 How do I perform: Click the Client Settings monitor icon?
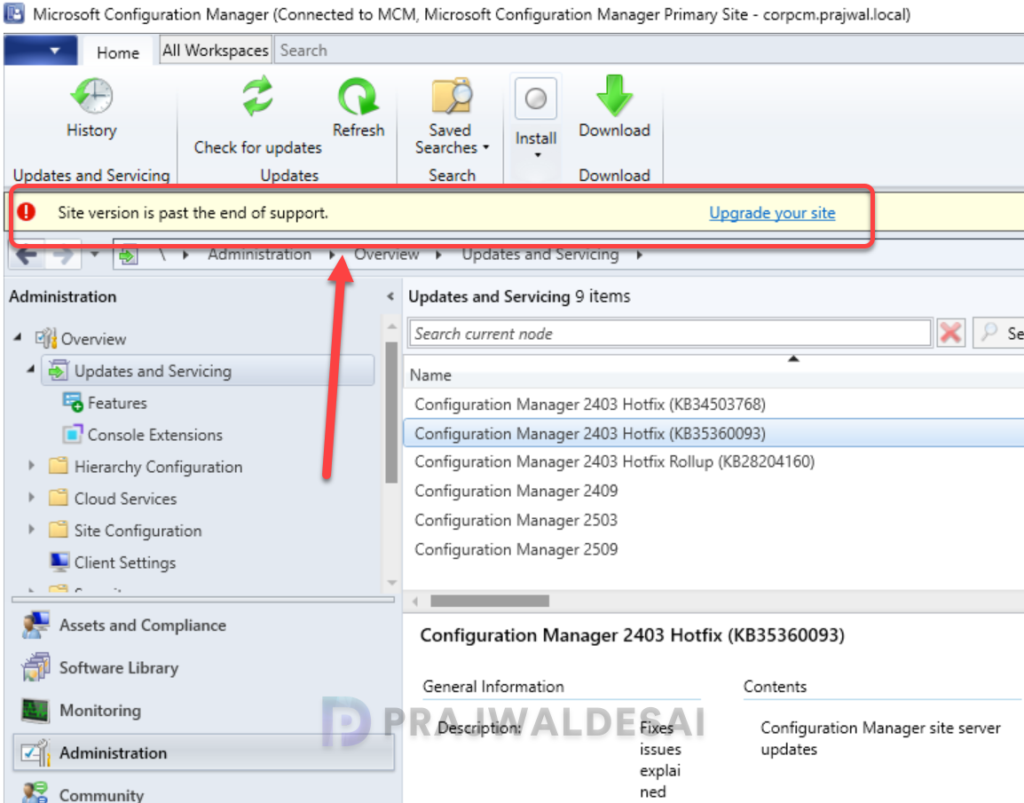click(x=59, y=561)
